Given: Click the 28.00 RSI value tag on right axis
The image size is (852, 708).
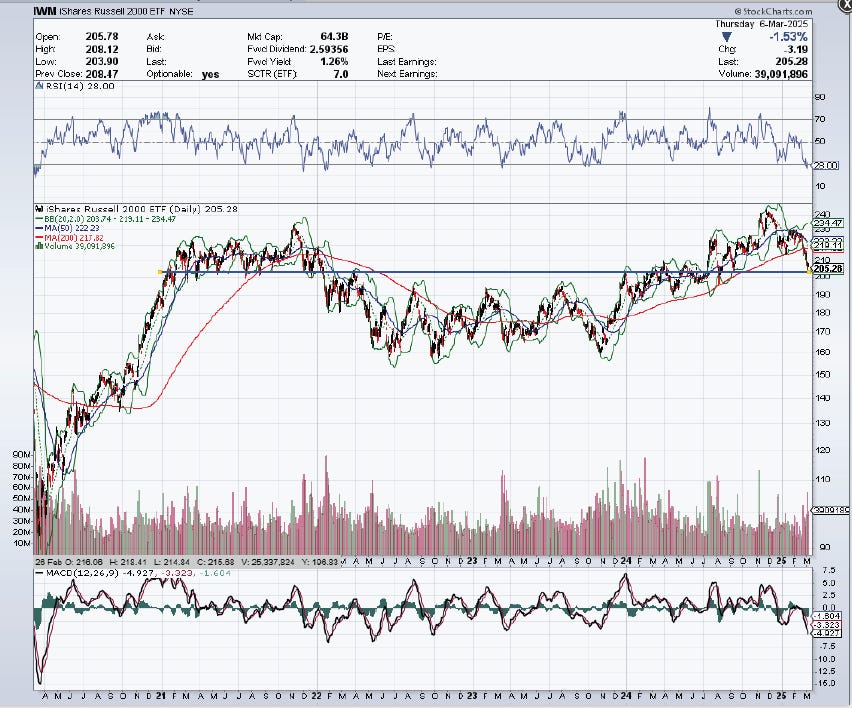Looking at the screenshot, I should [826, 165].
